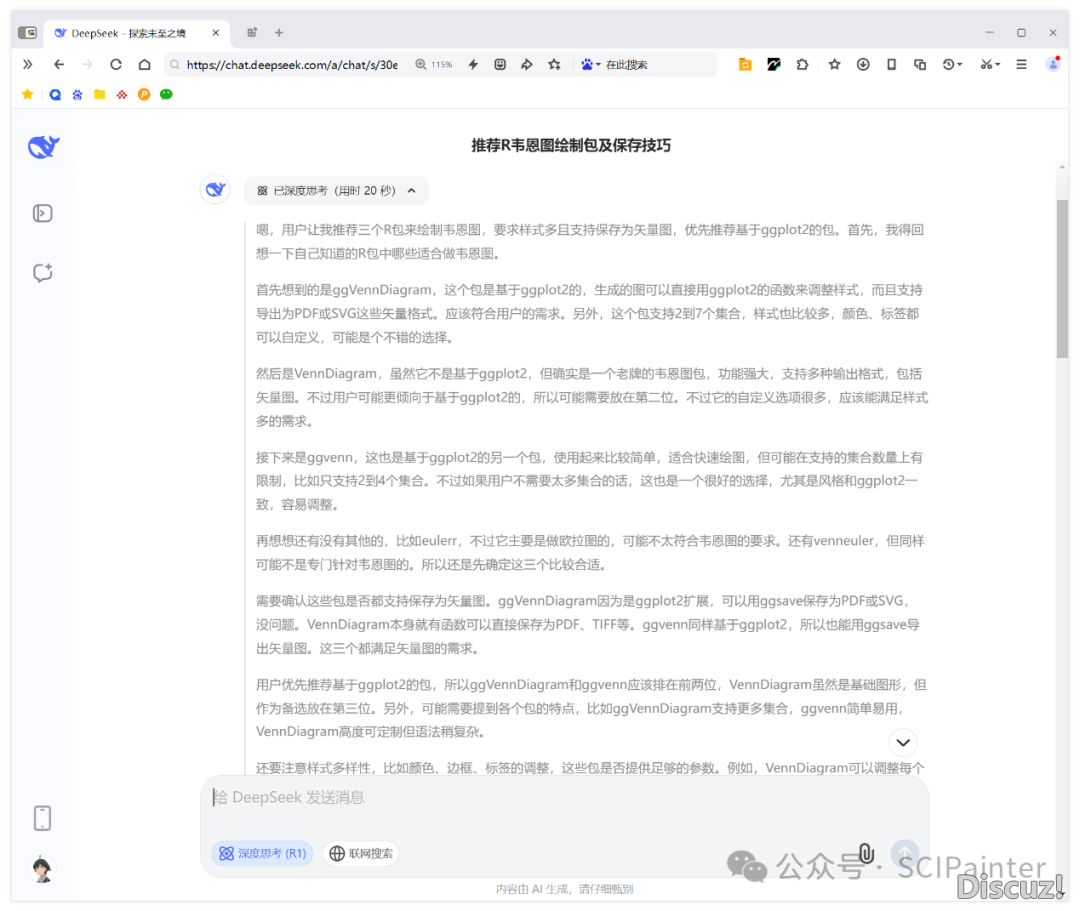Viewport: 1080px width, 911px height.
Task: Click the browser account avatar icon
Action: pyautogui.click(x=1053, y=65)
